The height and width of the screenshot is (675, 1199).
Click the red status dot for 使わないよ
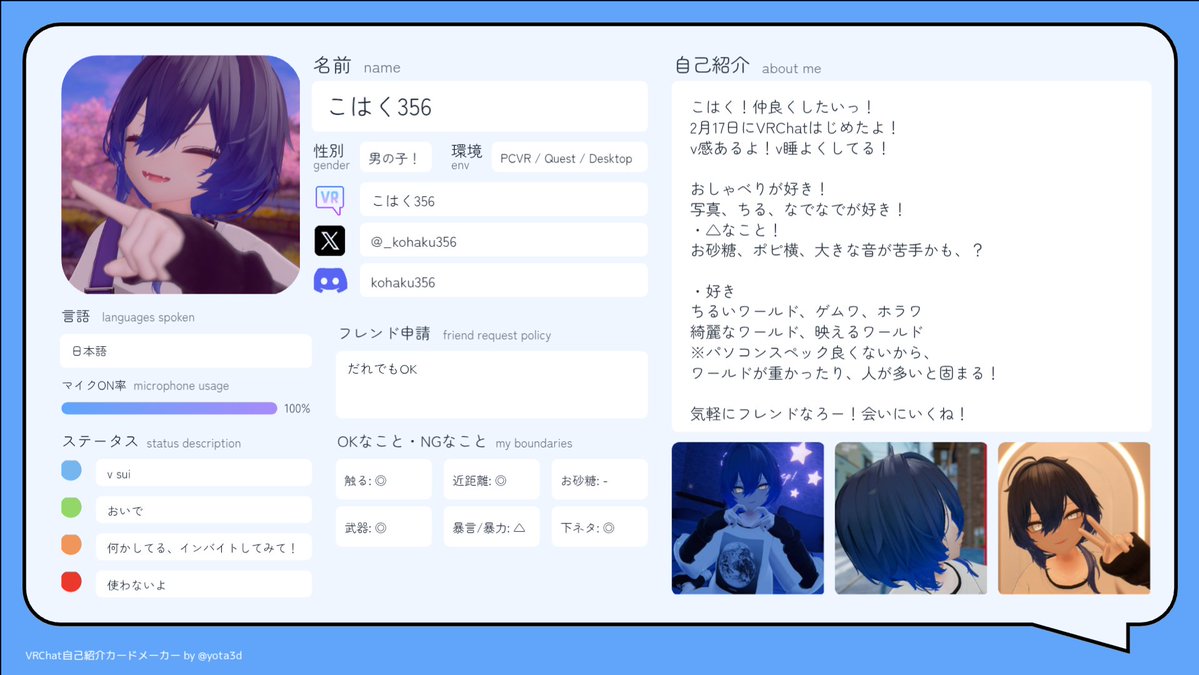click(70, 581)
